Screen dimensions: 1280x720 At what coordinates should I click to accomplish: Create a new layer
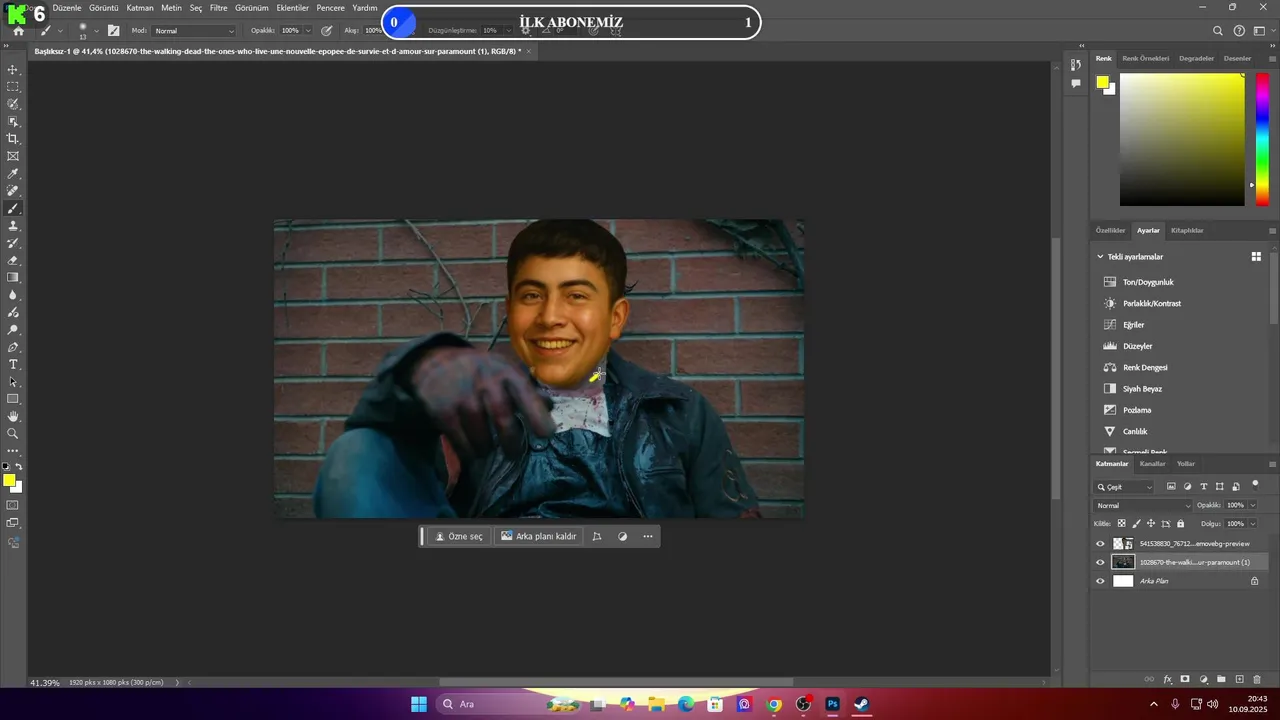point(1239,679)
